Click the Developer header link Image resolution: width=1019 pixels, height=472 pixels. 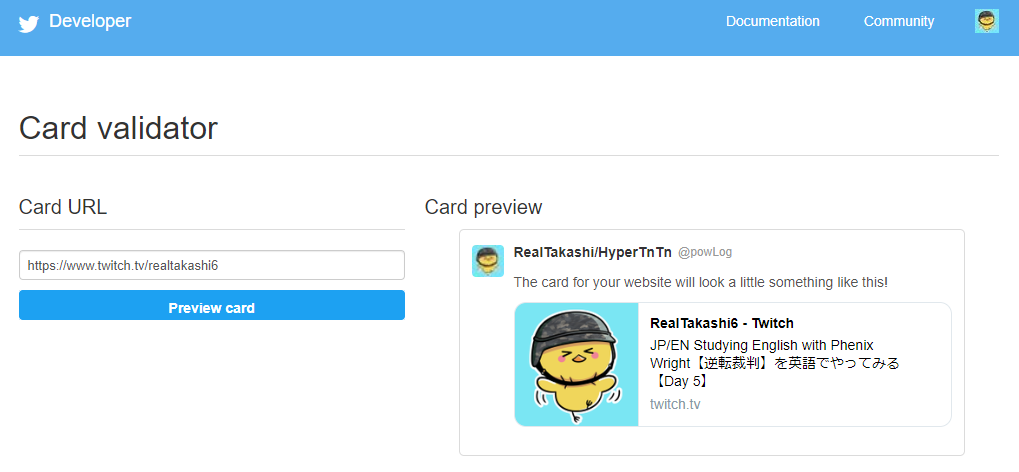[90, 21]
